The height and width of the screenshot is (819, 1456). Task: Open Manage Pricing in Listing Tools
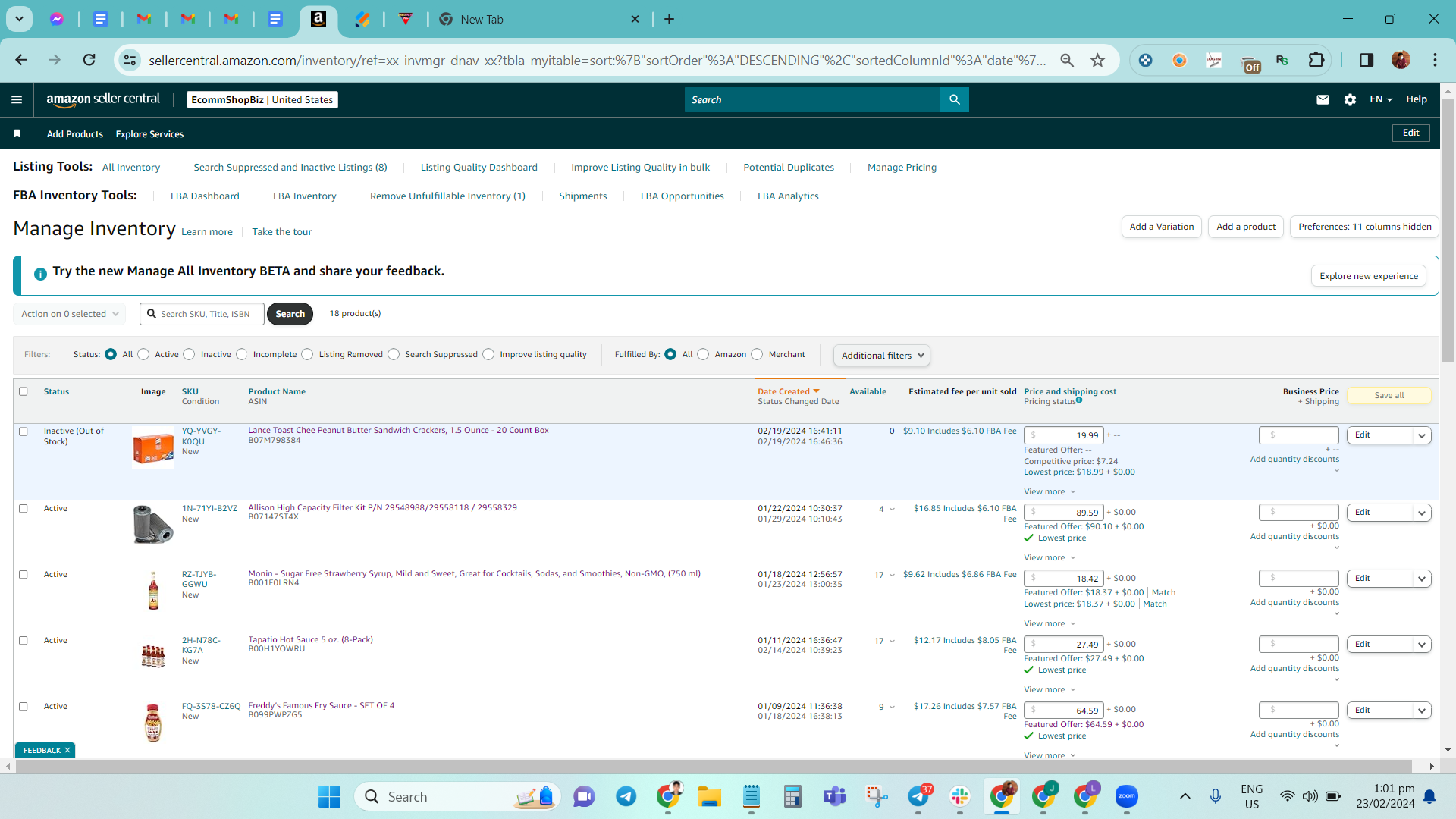coord(902,168)
